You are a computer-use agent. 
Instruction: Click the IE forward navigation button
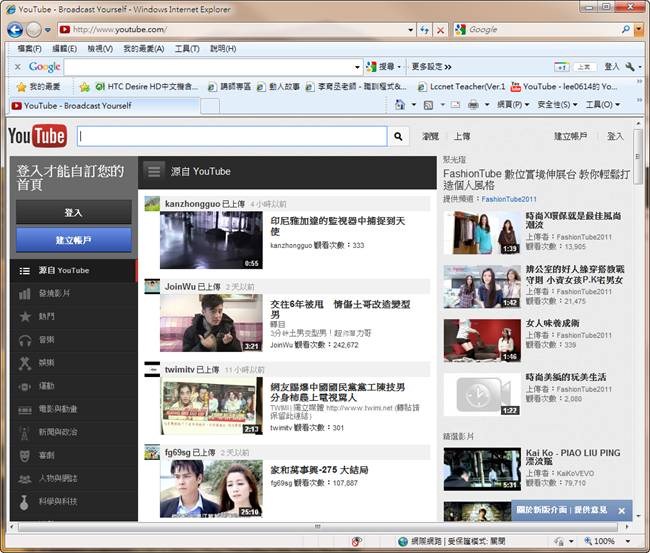coord(34,29)
